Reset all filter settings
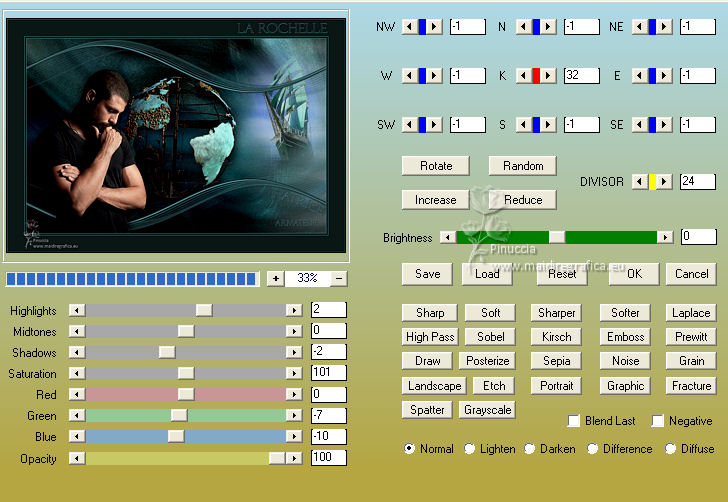The width and height of the screenshot is (728, 502). pos(562,274)
